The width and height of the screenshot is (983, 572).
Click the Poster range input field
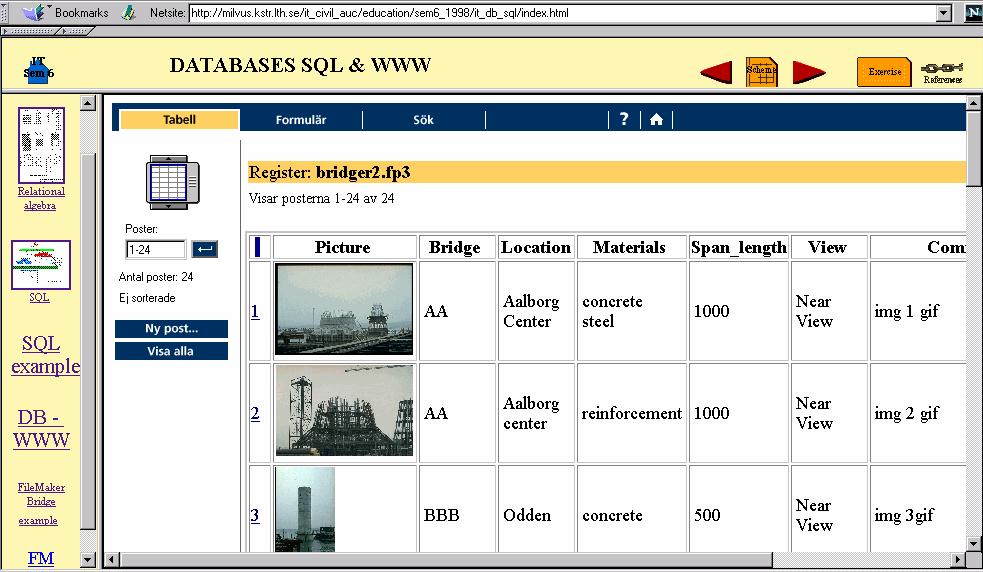tap(155, 249)
